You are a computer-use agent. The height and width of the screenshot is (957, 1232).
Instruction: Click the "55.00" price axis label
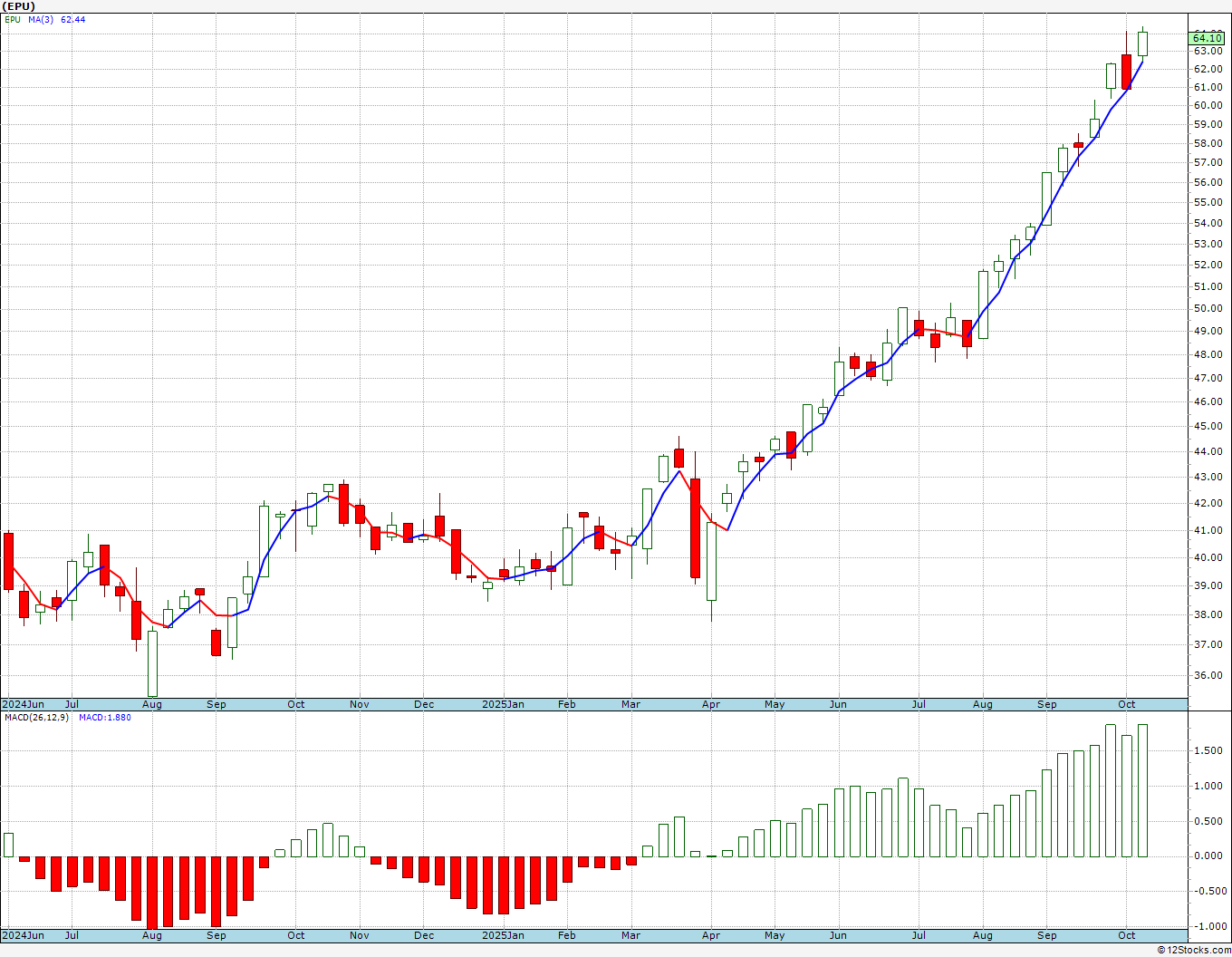click(1208, 202)
